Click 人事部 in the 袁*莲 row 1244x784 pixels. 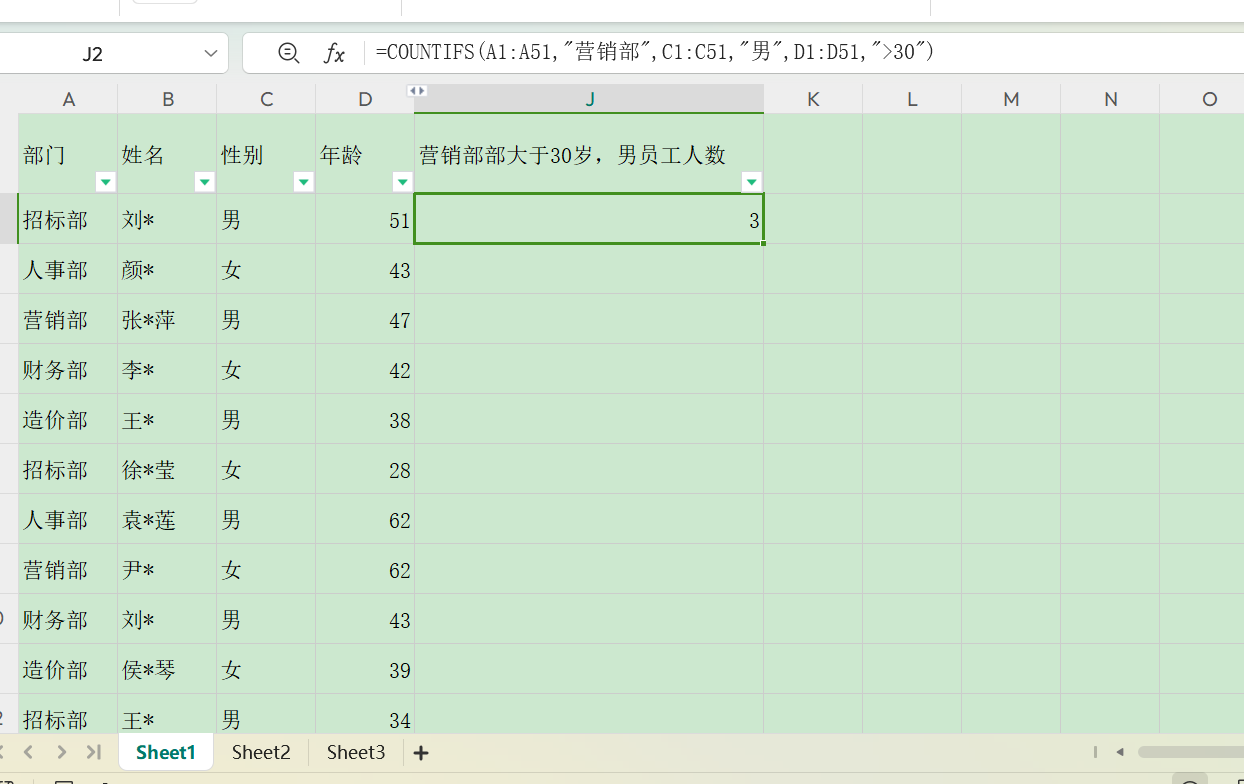[x=68, y=520]
